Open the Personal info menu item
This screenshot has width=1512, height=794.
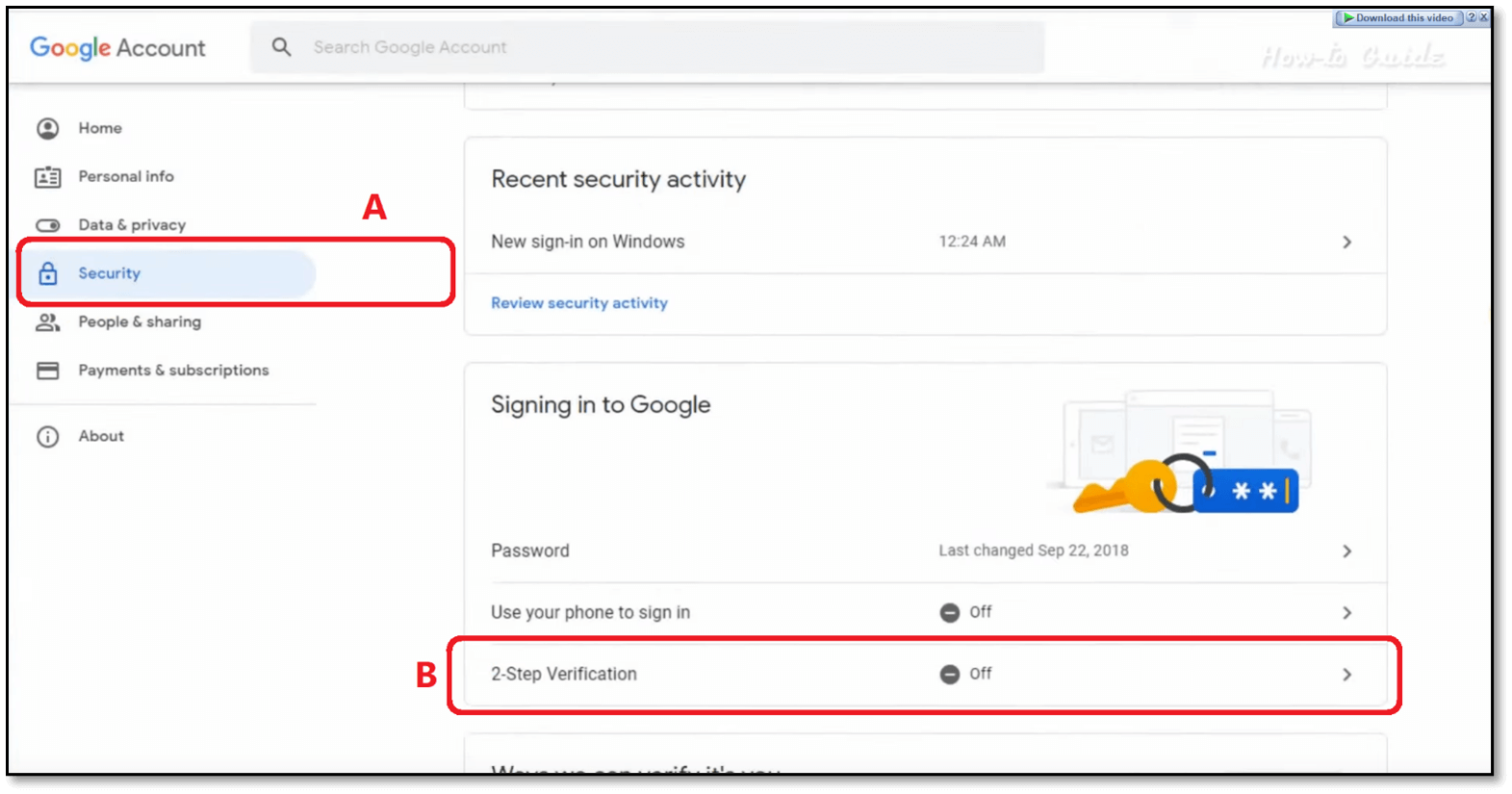(126, 177)
